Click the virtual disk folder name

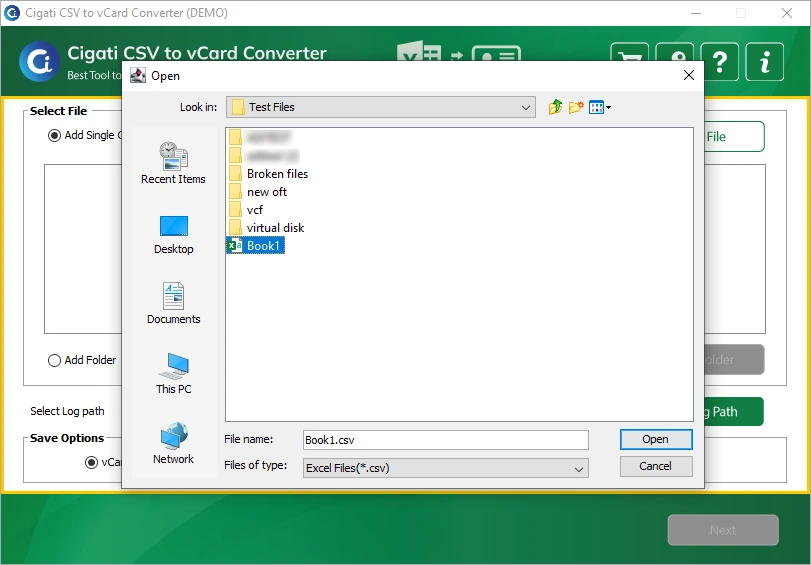(275, 228)
